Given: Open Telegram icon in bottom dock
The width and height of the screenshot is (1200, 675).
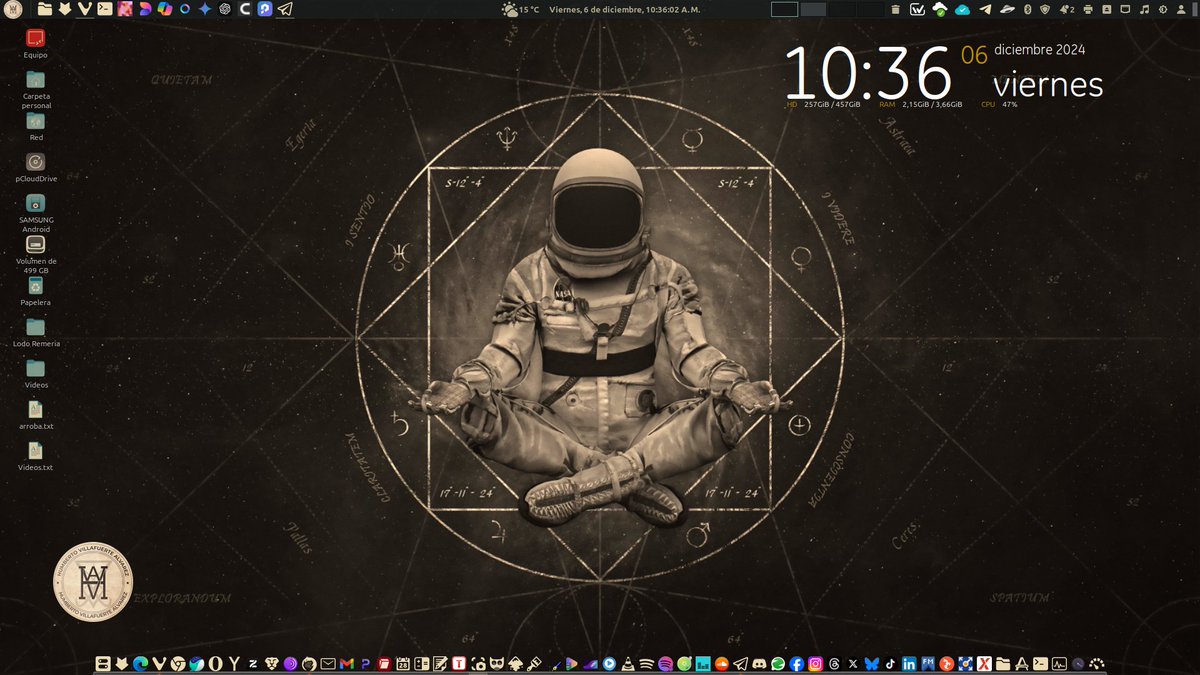Looking at the screenshot, I should tap(740, 663).
